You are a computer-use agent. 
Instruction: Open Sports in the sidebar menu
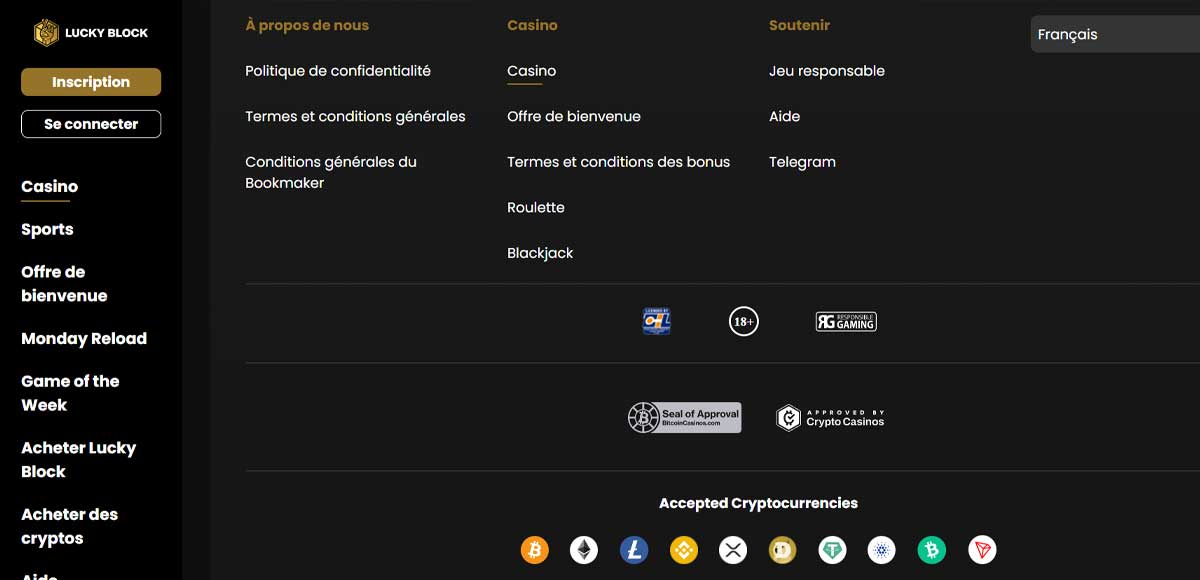coord(47,230)
